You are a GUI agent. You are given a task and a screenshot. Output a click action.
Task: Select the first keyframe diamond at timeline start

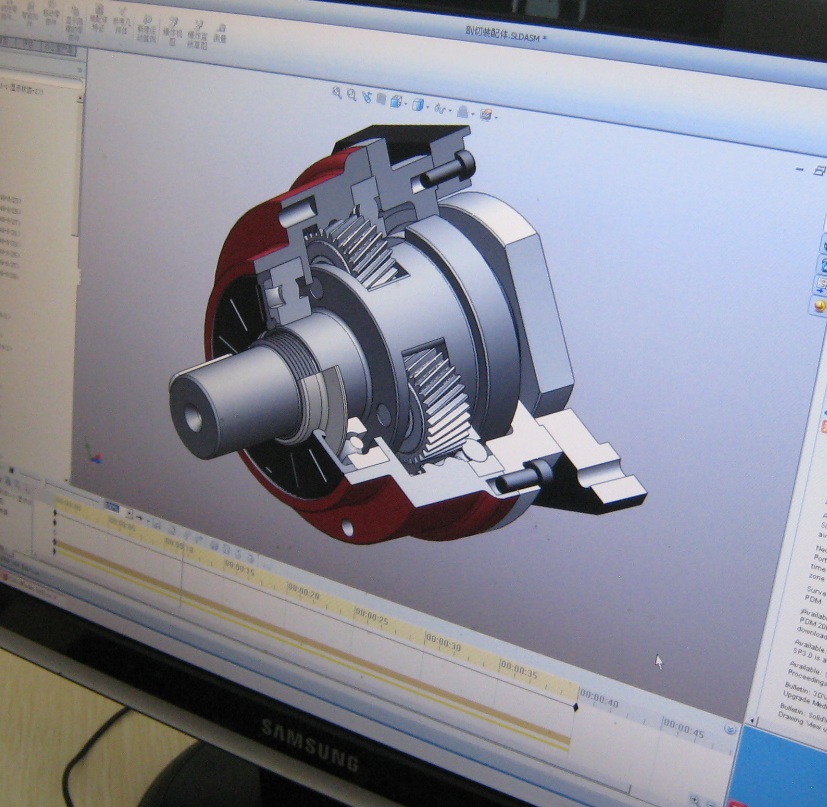click(54, 511)
